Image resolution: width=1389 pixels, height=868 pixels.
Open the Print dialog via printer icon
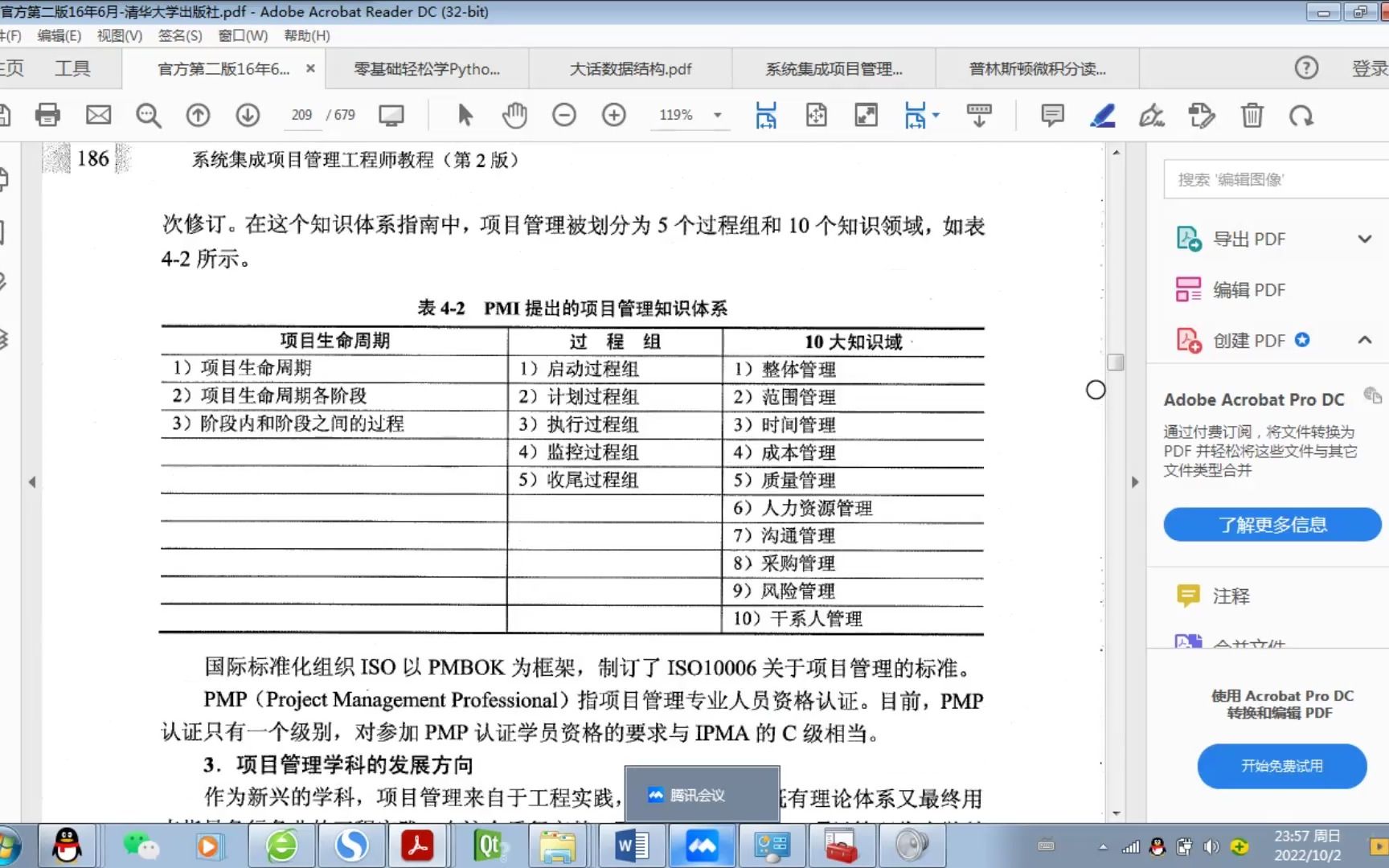pyautogui.click(x=47, y=115)
